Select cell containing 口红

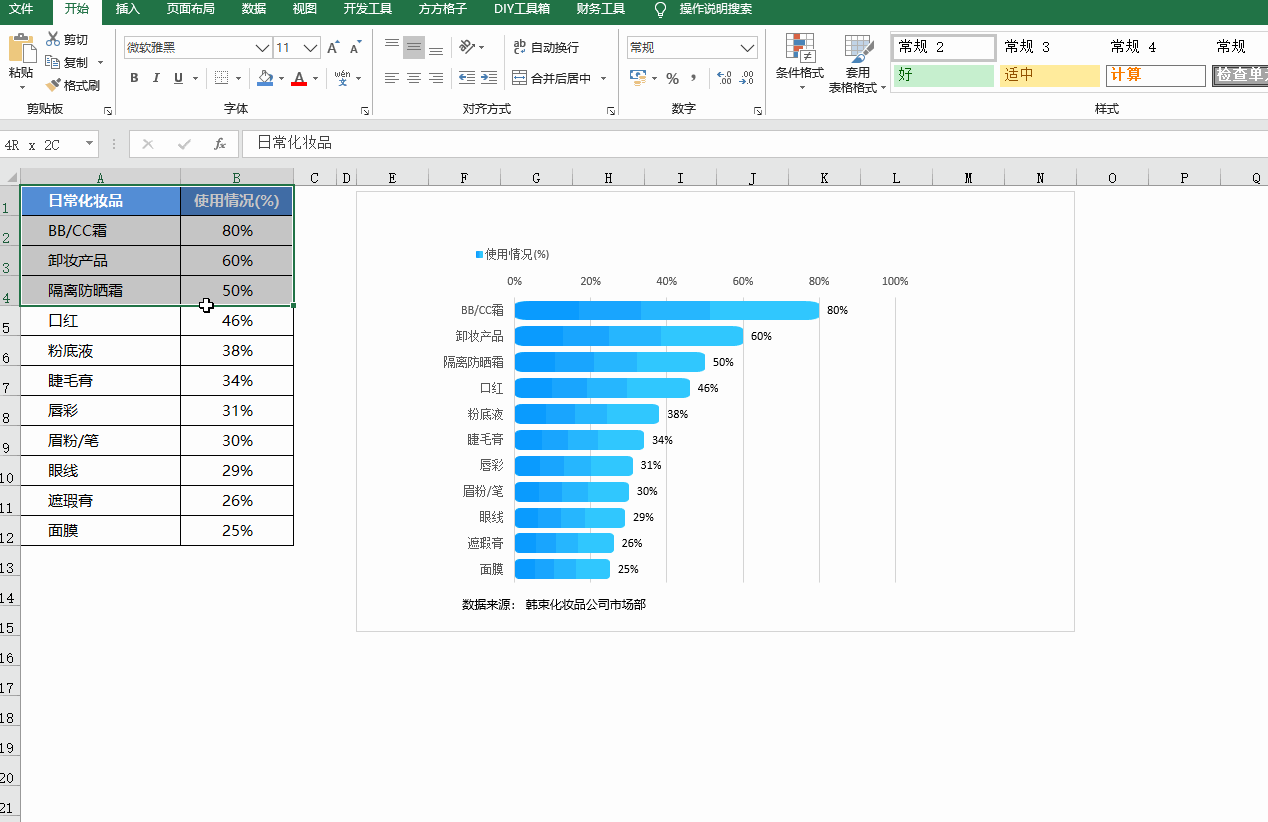tap(101, 321)
